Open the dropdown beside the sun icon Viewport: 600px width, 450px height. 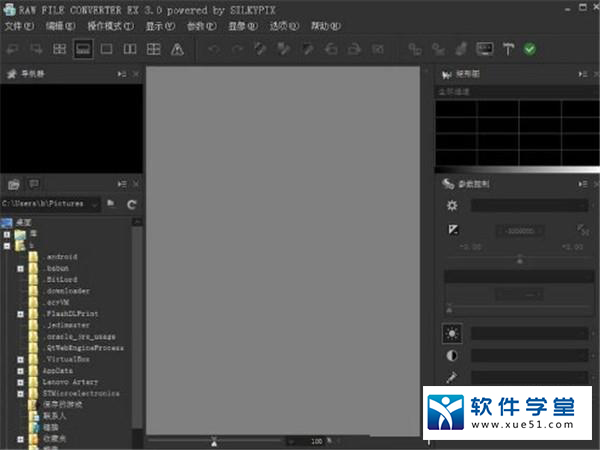tap(530, 334)
